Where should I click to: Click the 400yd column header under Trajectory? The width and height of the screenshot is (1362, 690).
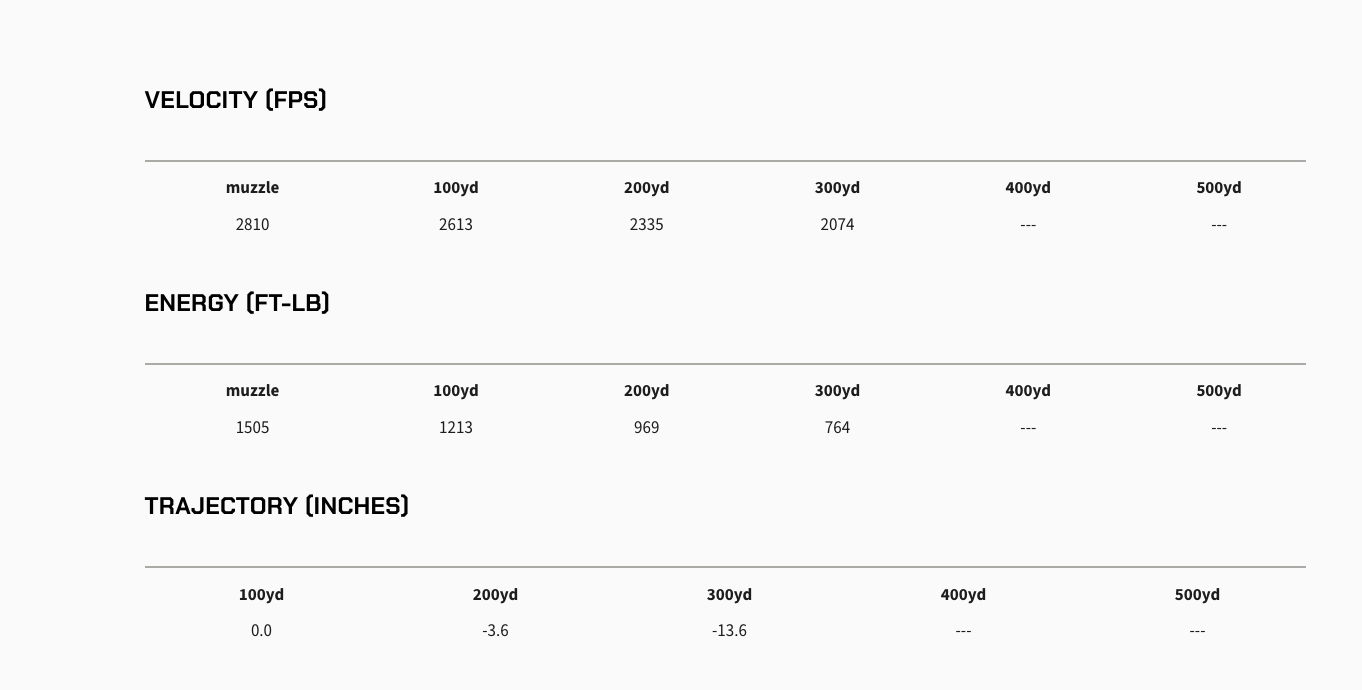tap(963, 595)
